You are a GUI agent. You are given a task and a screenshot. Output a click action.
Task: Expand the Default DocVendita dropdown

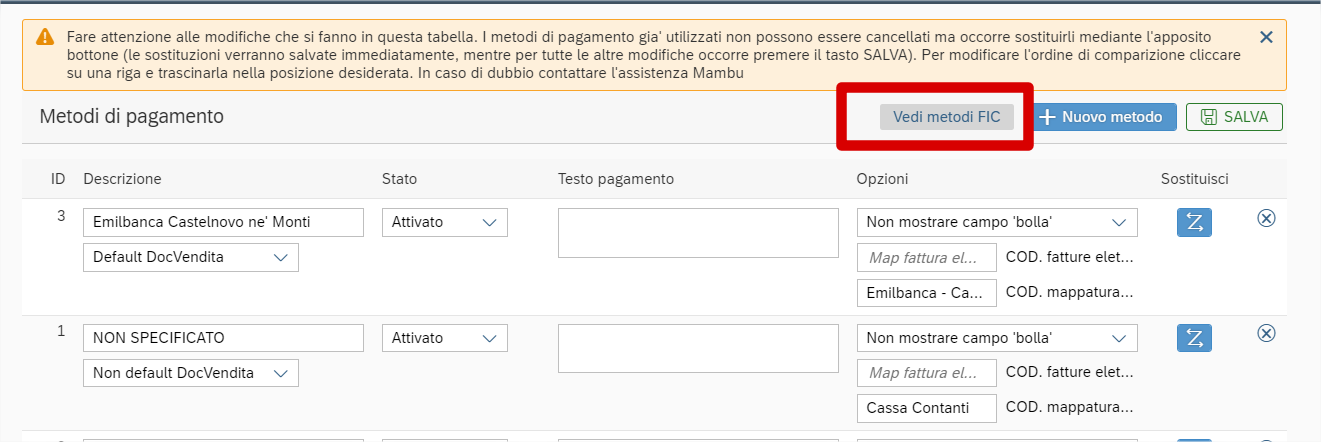190,257
